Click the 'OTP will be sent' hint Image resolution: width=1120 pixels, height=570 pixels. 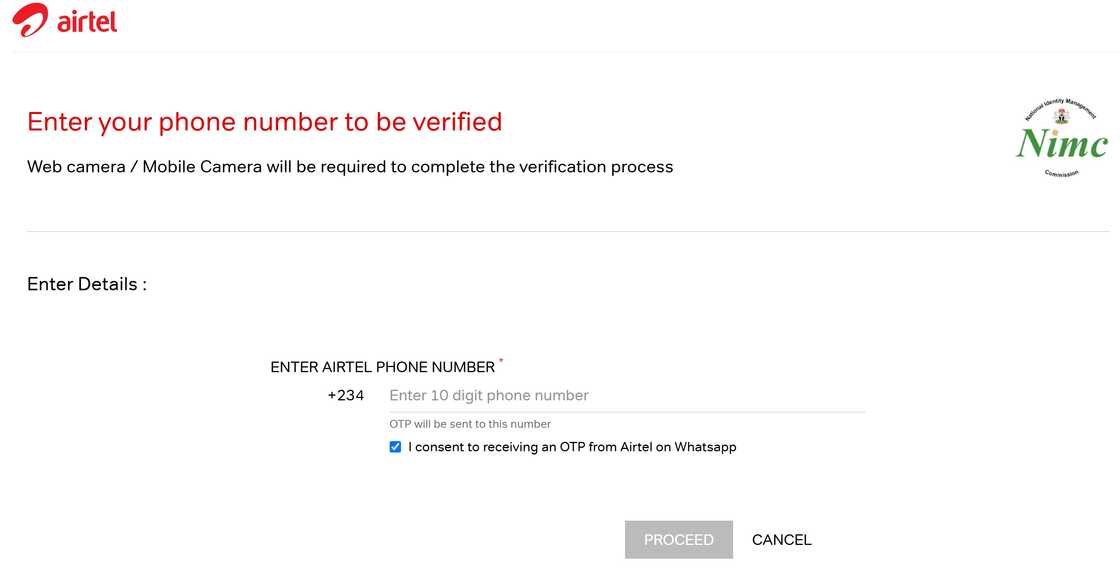pyautogui.click(x=470, y=424)
